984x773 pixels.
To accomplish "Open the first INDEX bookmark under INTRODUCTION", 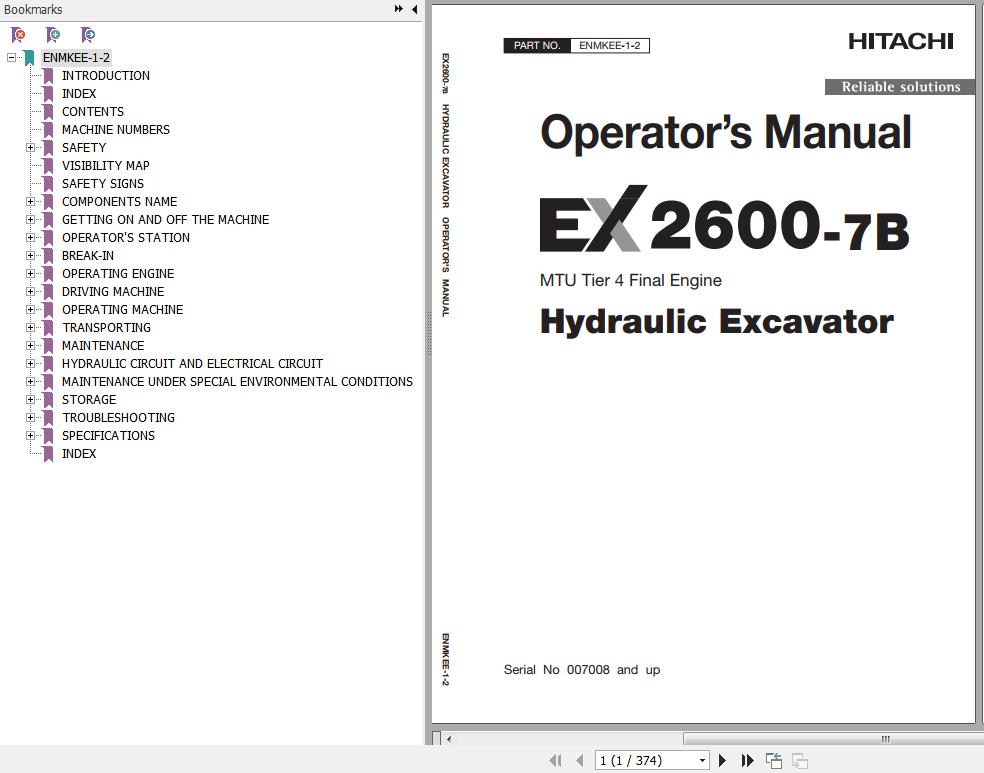I will [79, 93].
